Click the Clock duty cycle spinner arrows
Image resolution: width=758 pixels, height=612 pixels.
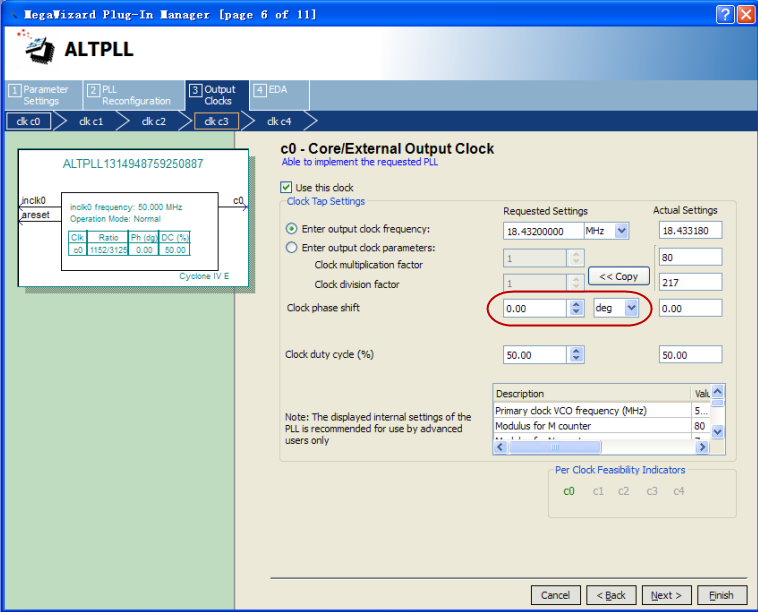[576, 355]
